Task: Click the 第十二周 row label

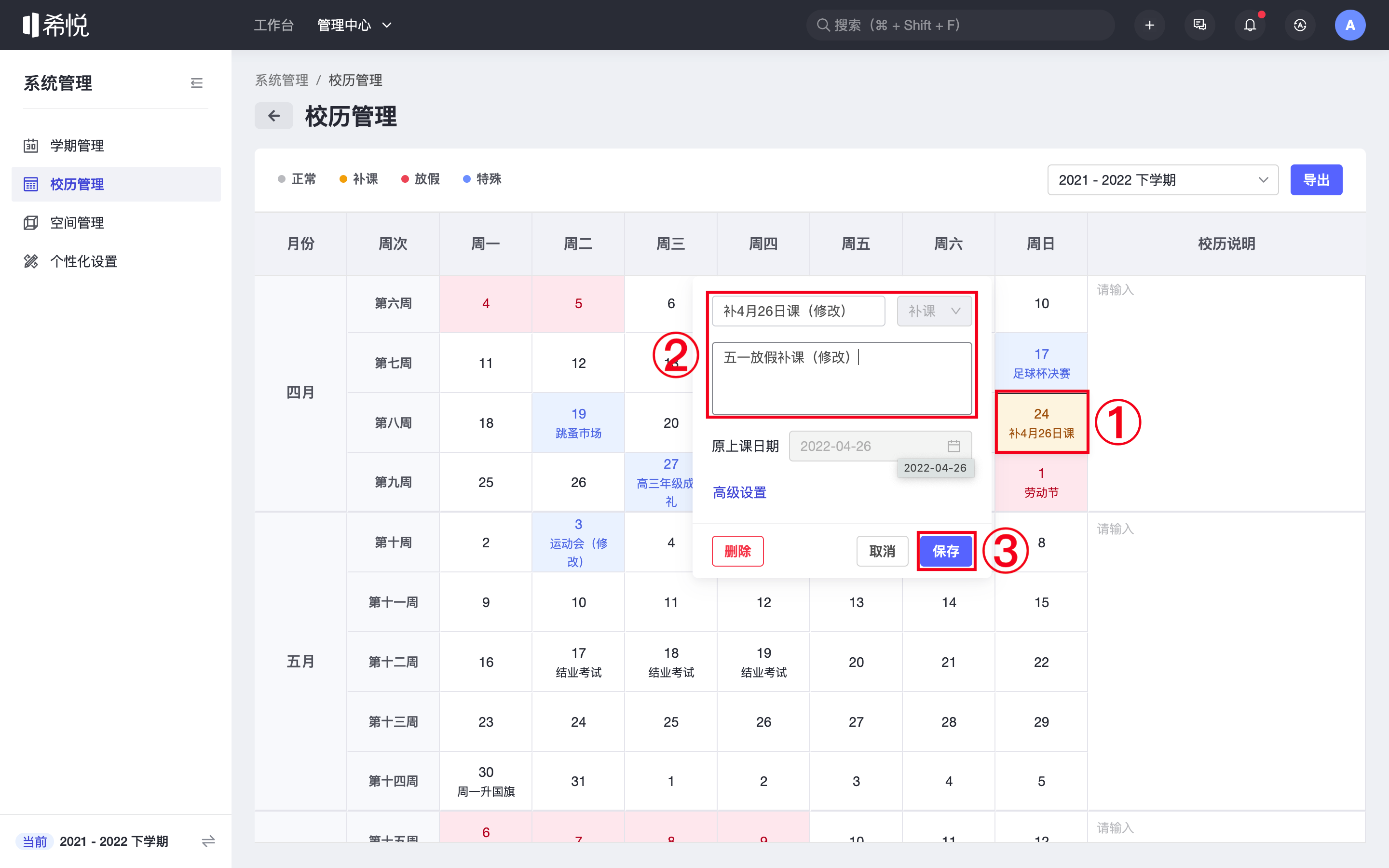Action: (393, 662)
